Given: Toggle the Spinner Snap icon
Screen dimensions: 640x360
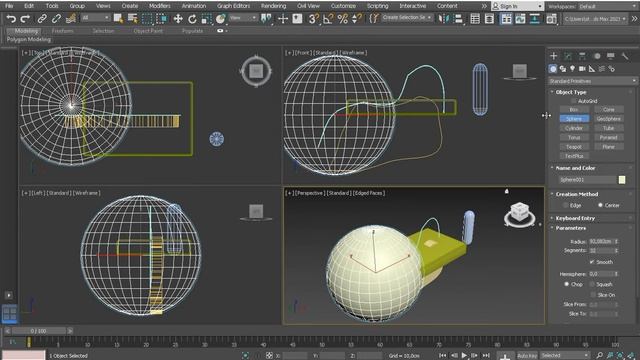Looking at the screenshot, I should [356, 18].
